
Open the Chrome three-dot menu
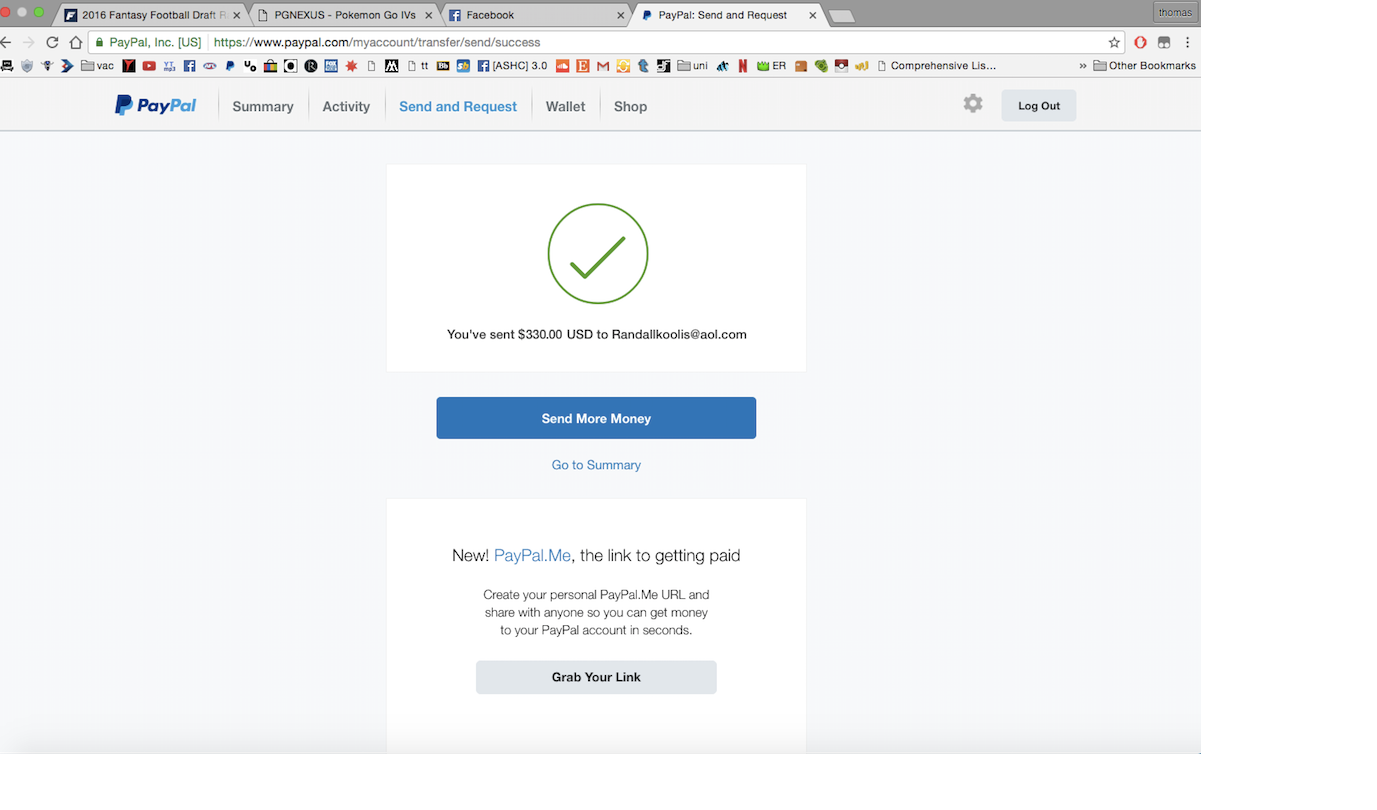click(1187, 42)
